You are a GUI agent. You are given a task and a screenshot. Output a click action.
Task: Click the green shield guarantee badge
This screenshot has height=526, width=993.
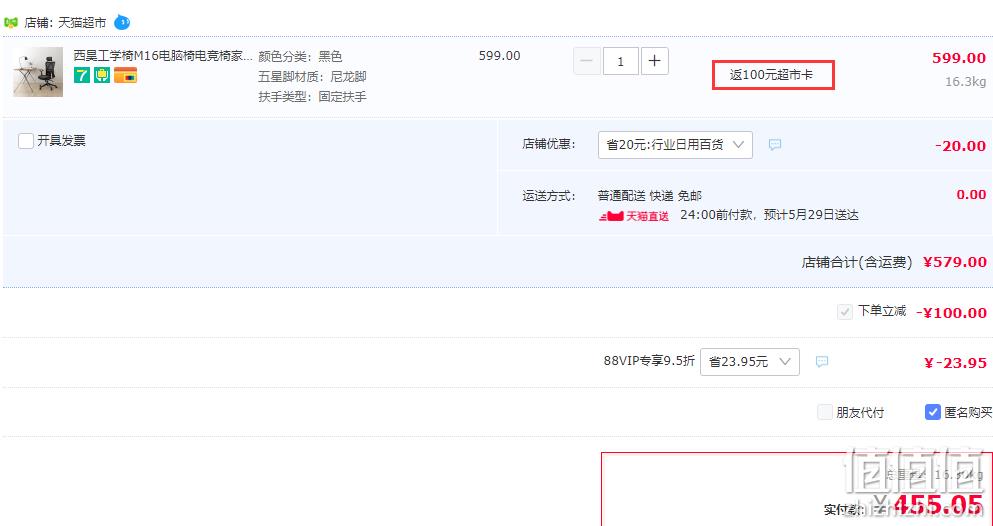point(102,76)
